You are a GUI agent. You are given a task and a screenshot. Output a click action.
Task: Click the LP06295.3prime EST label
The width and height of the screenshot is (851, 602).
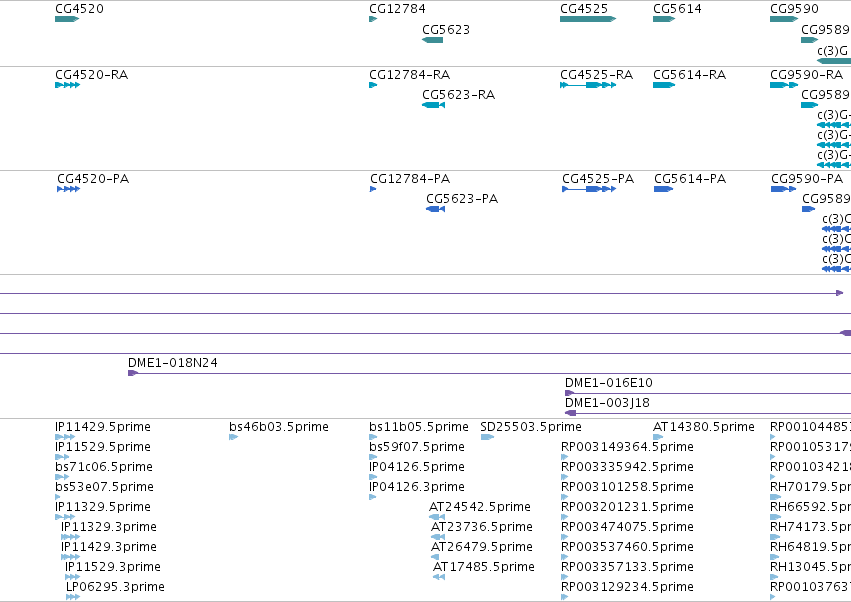(x=116, y=587)
